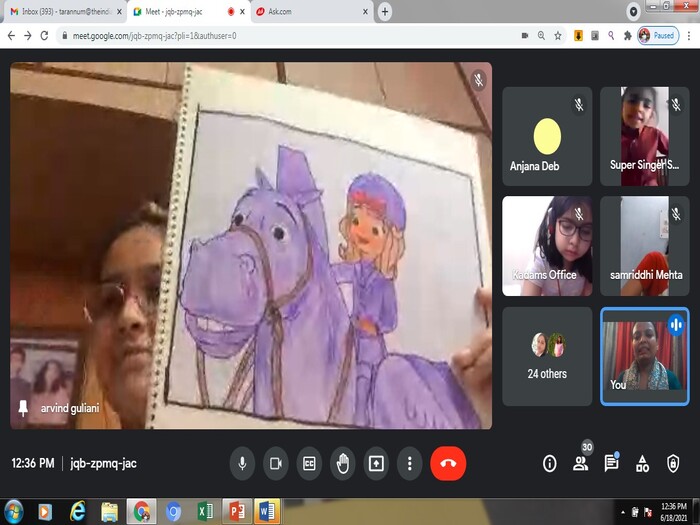Unpin arvind guliani using the pin icon

pyautogui.click(x=23, y=408)
